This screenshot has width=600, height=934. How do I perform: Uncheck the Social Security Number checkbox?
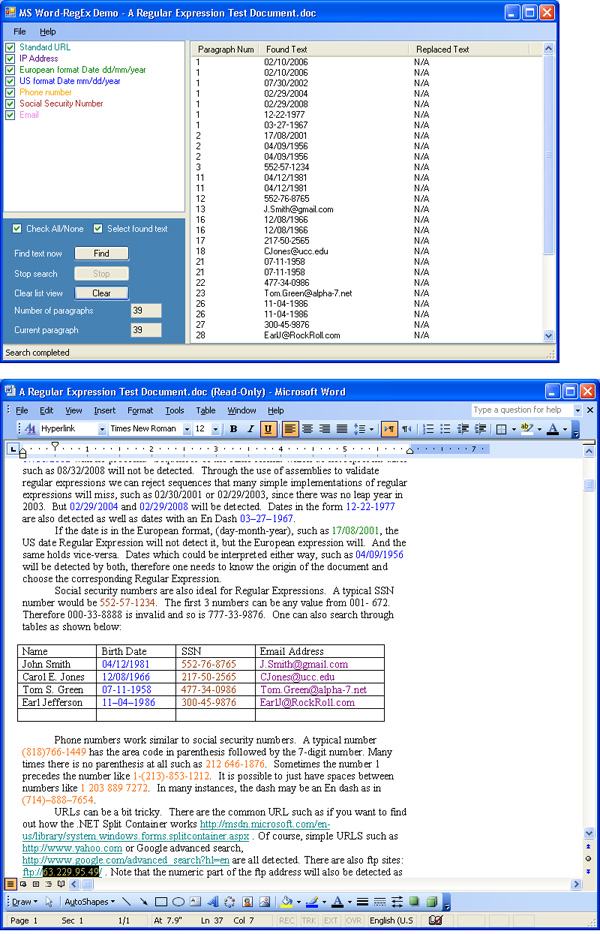pyautogui.click(x=10, y=104)
